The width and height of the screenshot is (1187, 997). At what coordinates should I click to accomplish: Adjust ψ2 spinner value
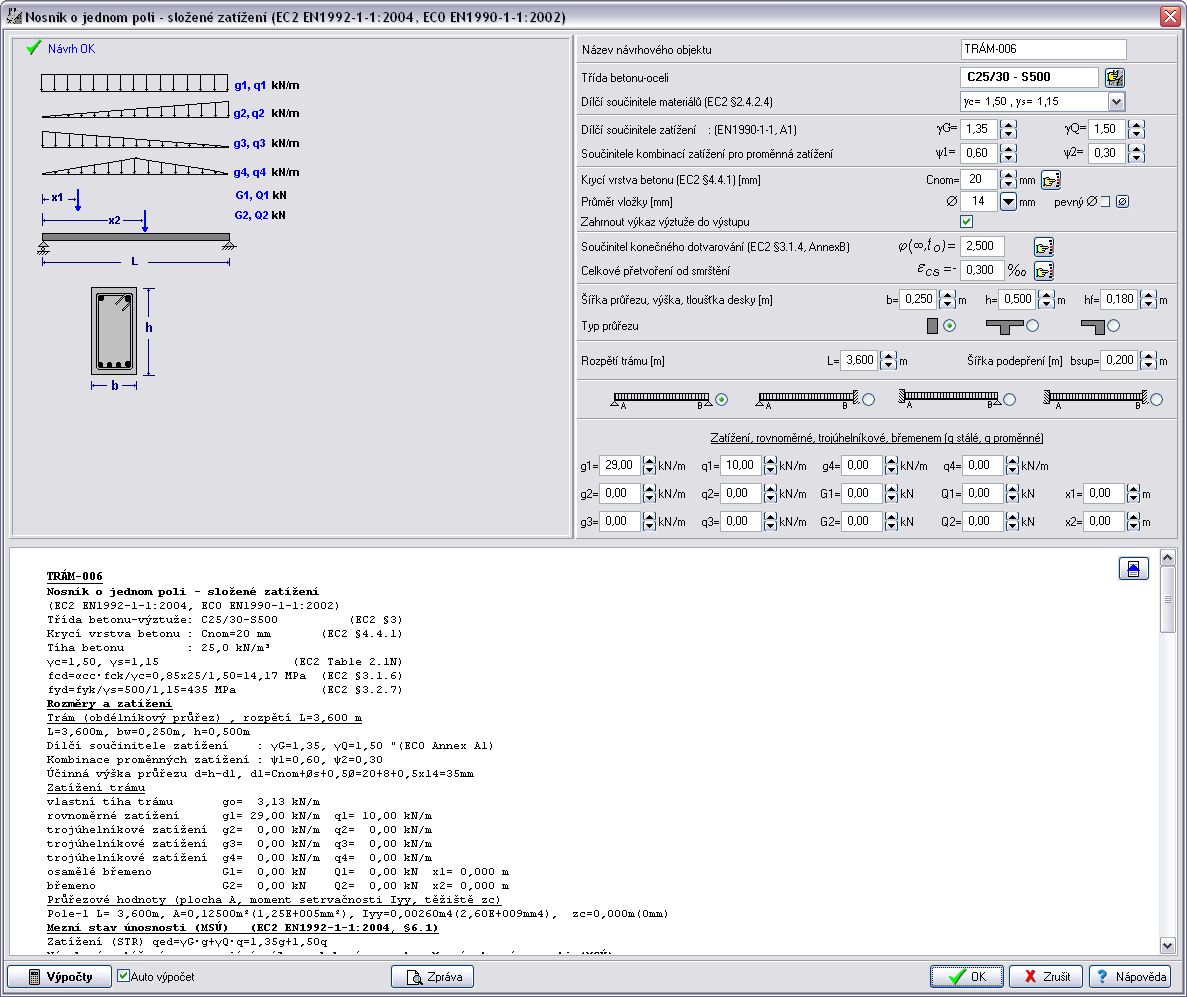click(x=1136, y=153)
